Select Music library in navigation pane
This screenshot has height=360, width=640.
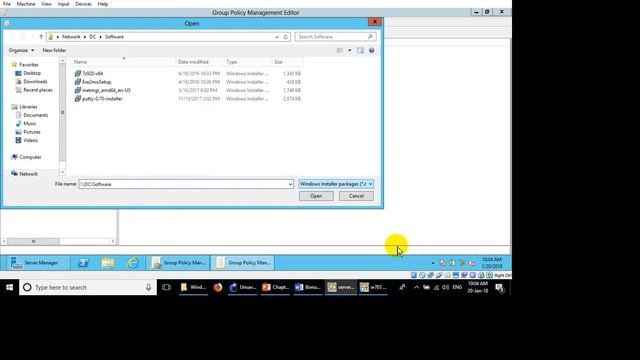pos(29,123)
